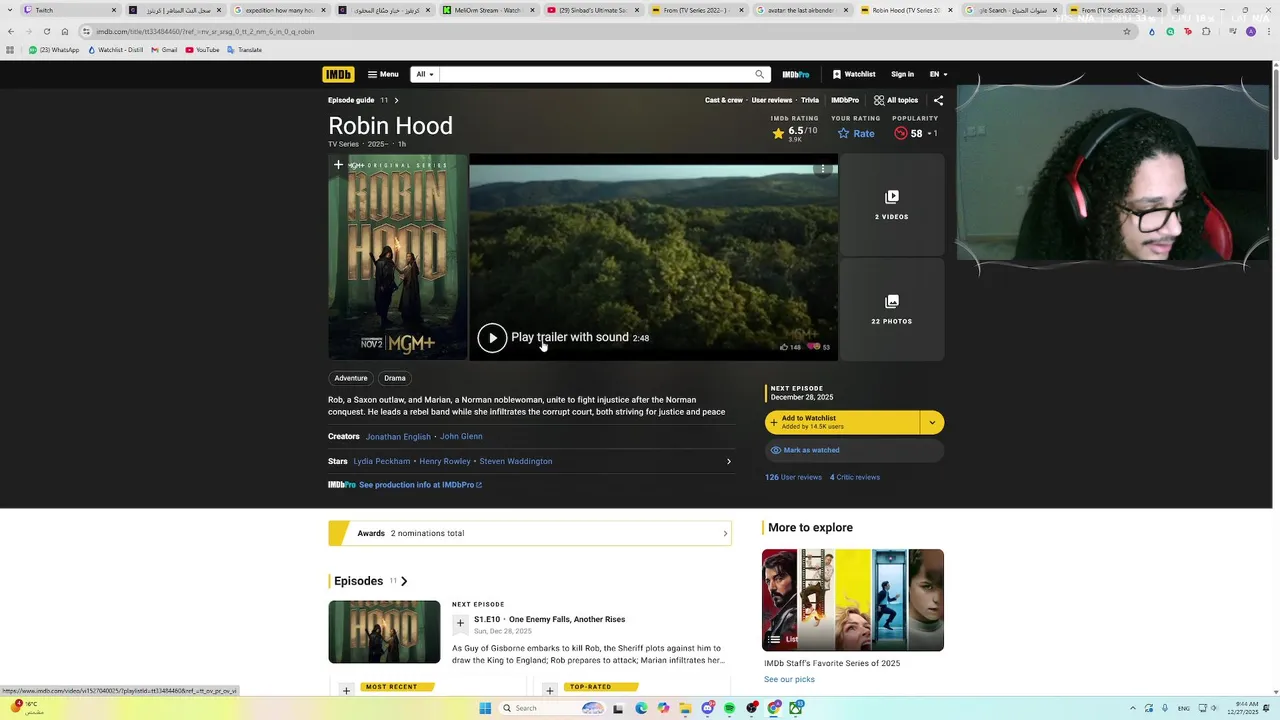This screenshot has width=1280, height=720.
Task: Open the Xbox app from the taskbar
Action: click(796, 708)
